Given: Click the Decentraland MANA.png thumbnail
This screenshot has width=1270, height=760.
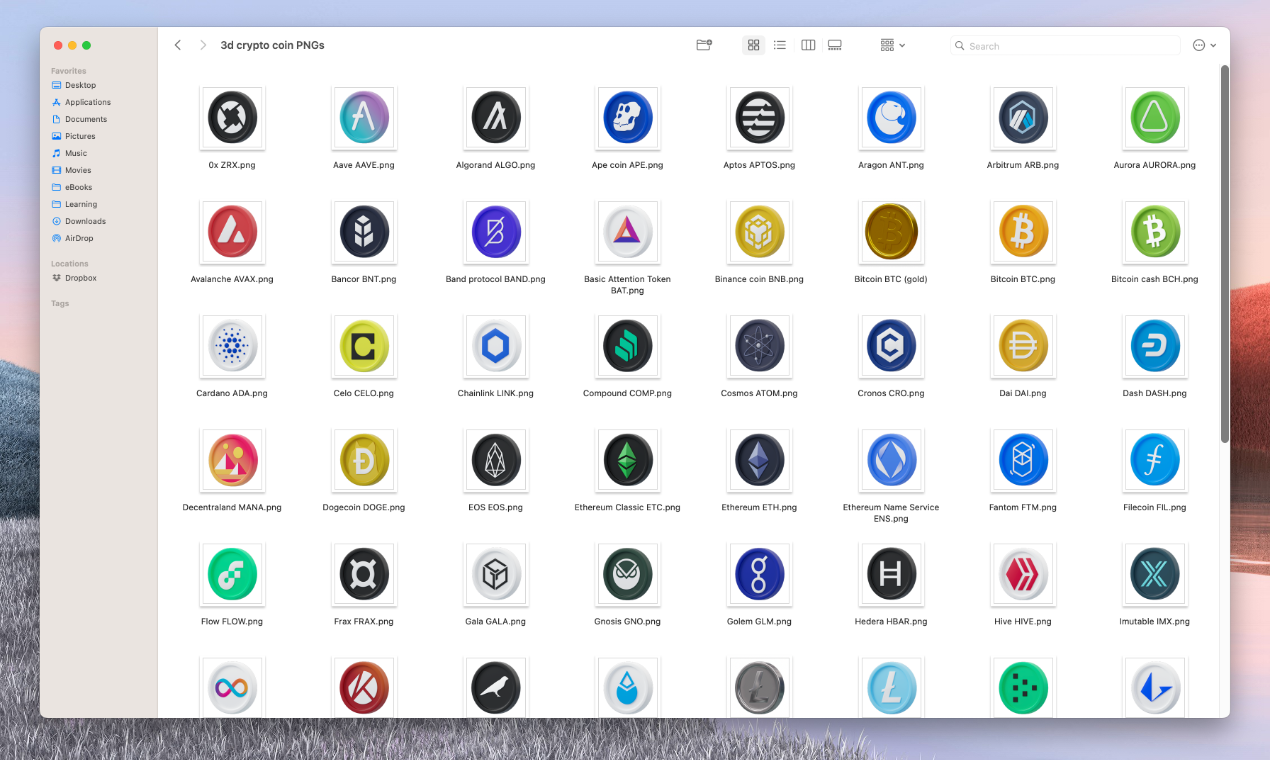Looking at the screenshot, I should click(x=232, y=460).
